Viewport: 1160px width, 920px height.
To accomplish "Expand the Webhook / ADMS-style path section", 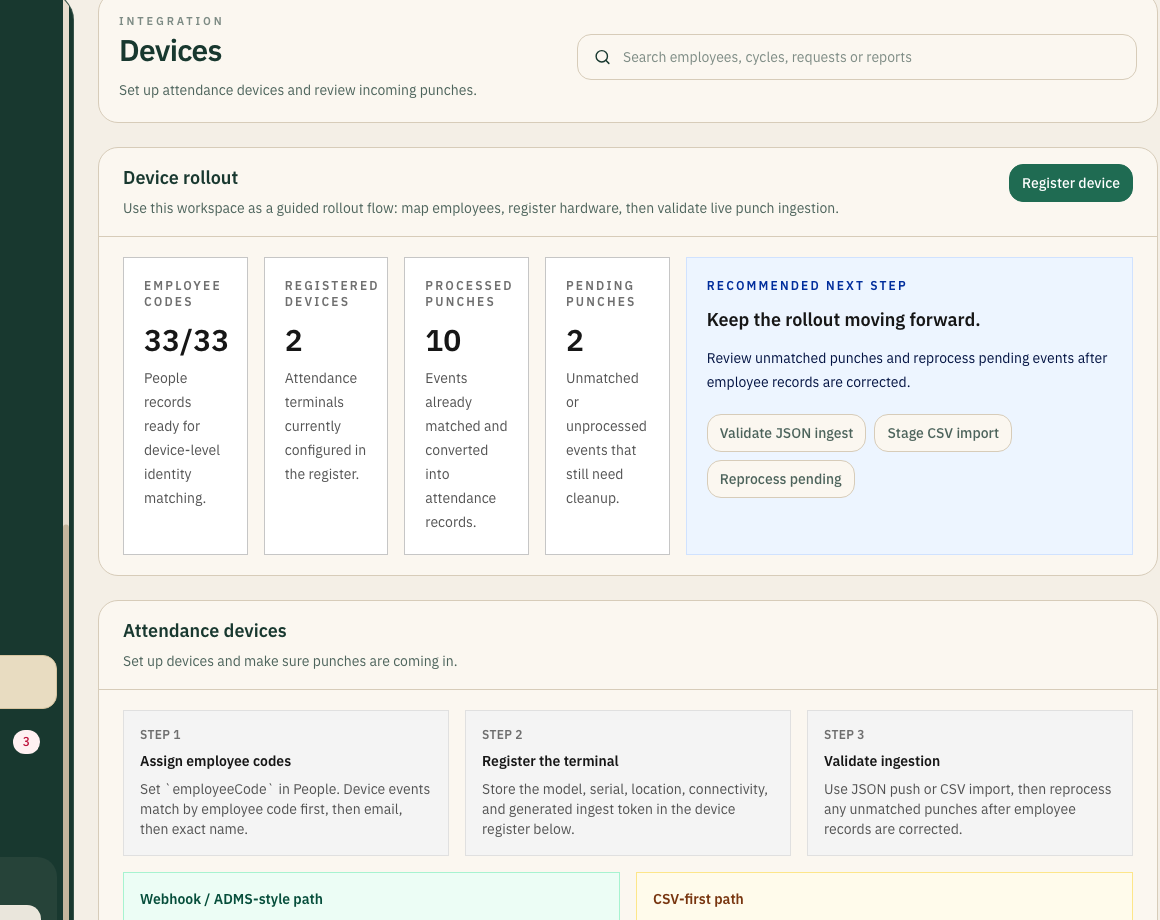I will click(231, 899).
